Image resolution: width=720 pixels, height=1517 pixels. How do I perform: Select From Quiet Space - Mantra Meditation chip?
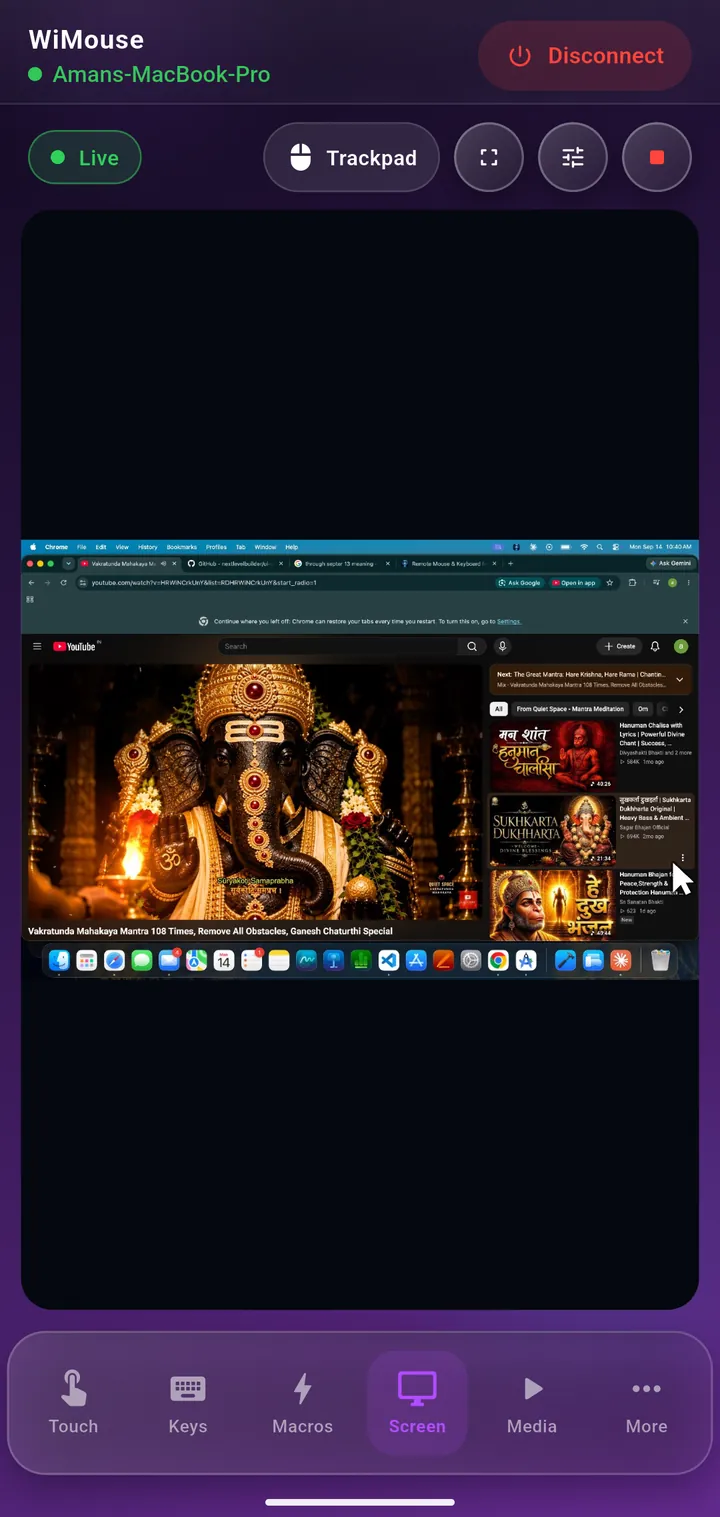pyautogui.click(x=570, y=709)
